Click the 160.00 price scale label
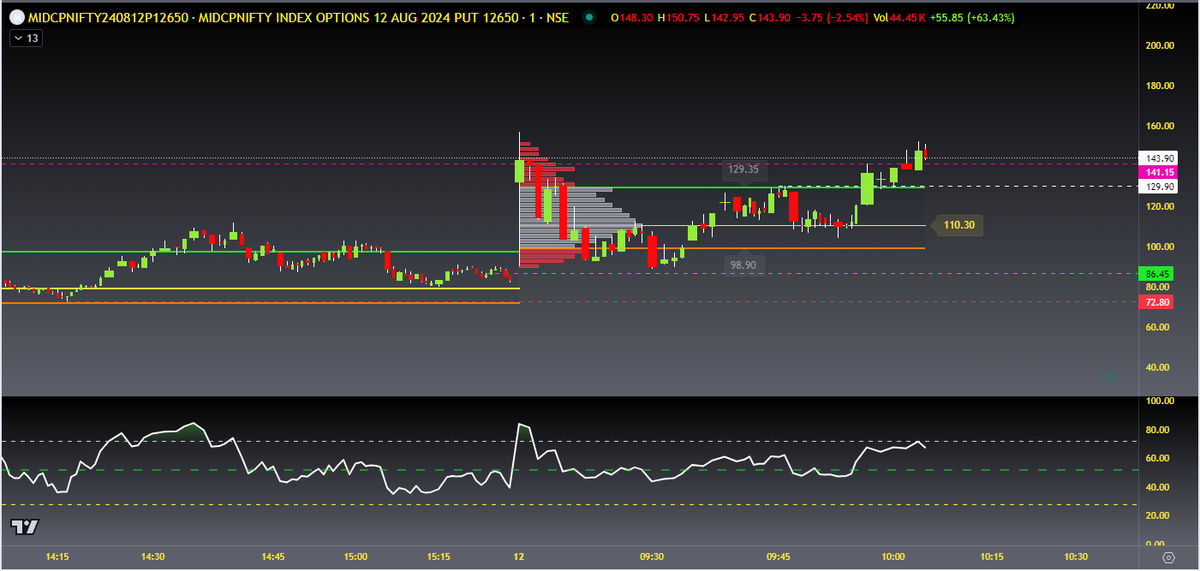Screen dimensions: 1200x571 point(1160,126)
